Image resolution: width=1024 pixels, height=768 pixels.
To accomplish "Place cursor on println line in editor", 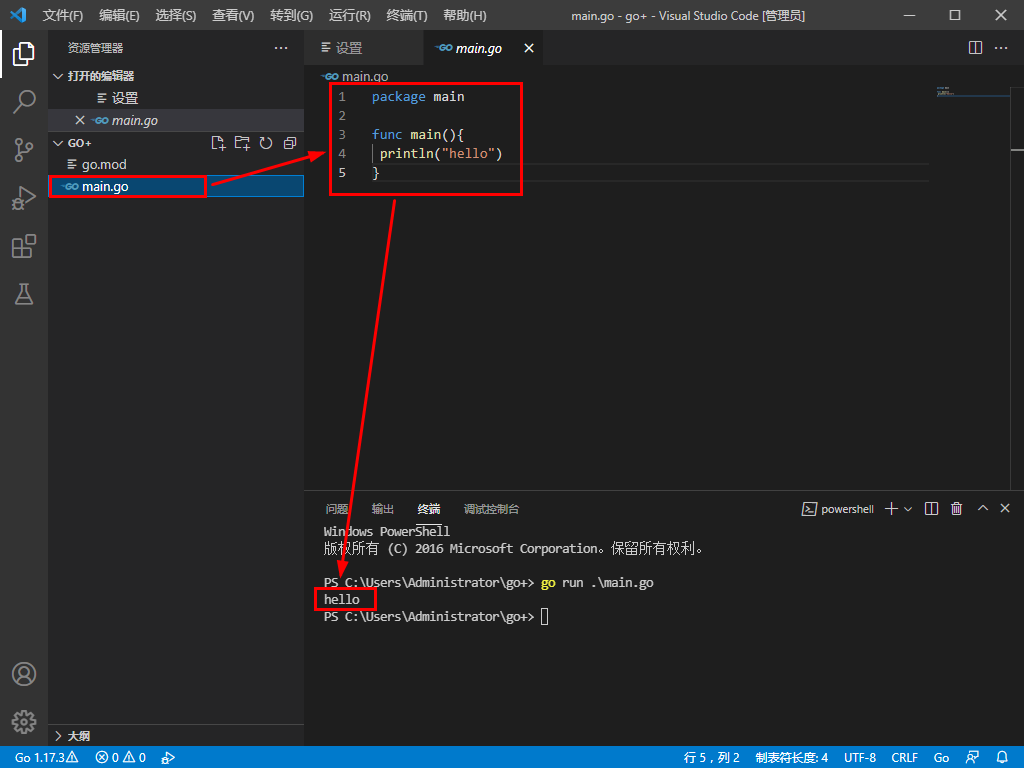I will [x=441, y=153].
